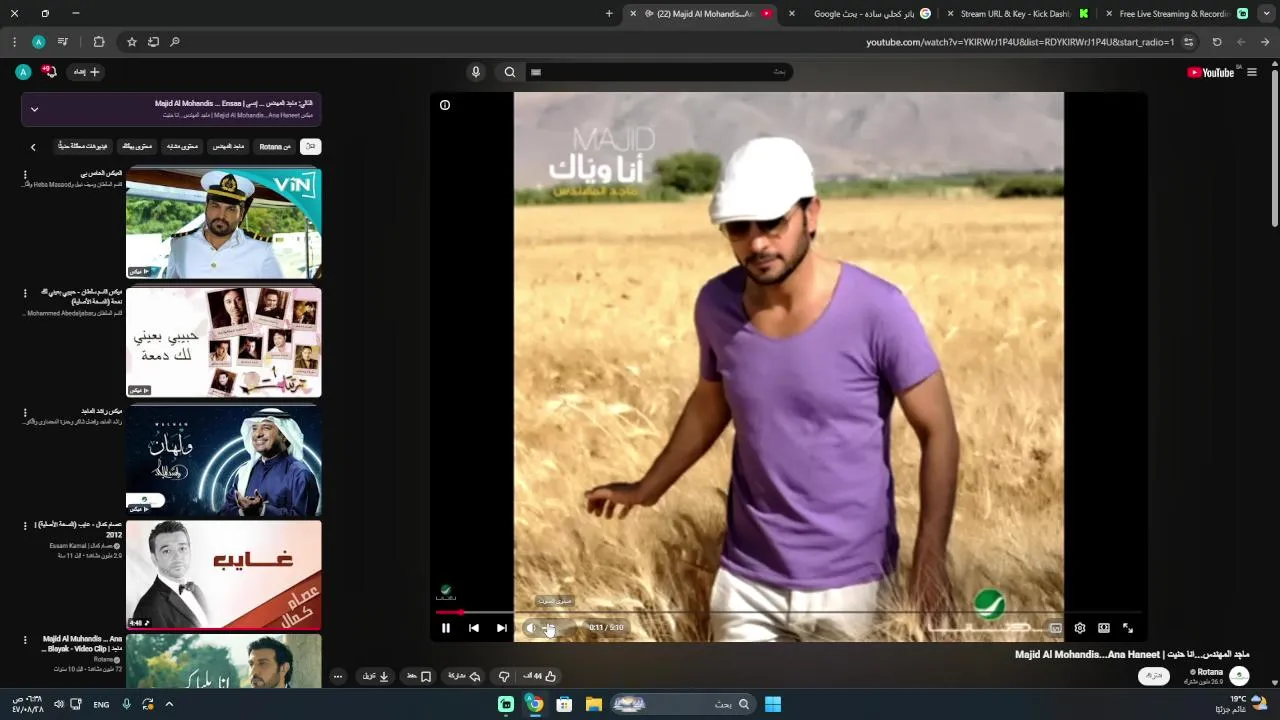Open create video plus button
The image size is (1280, 720).
coord(87,72)
